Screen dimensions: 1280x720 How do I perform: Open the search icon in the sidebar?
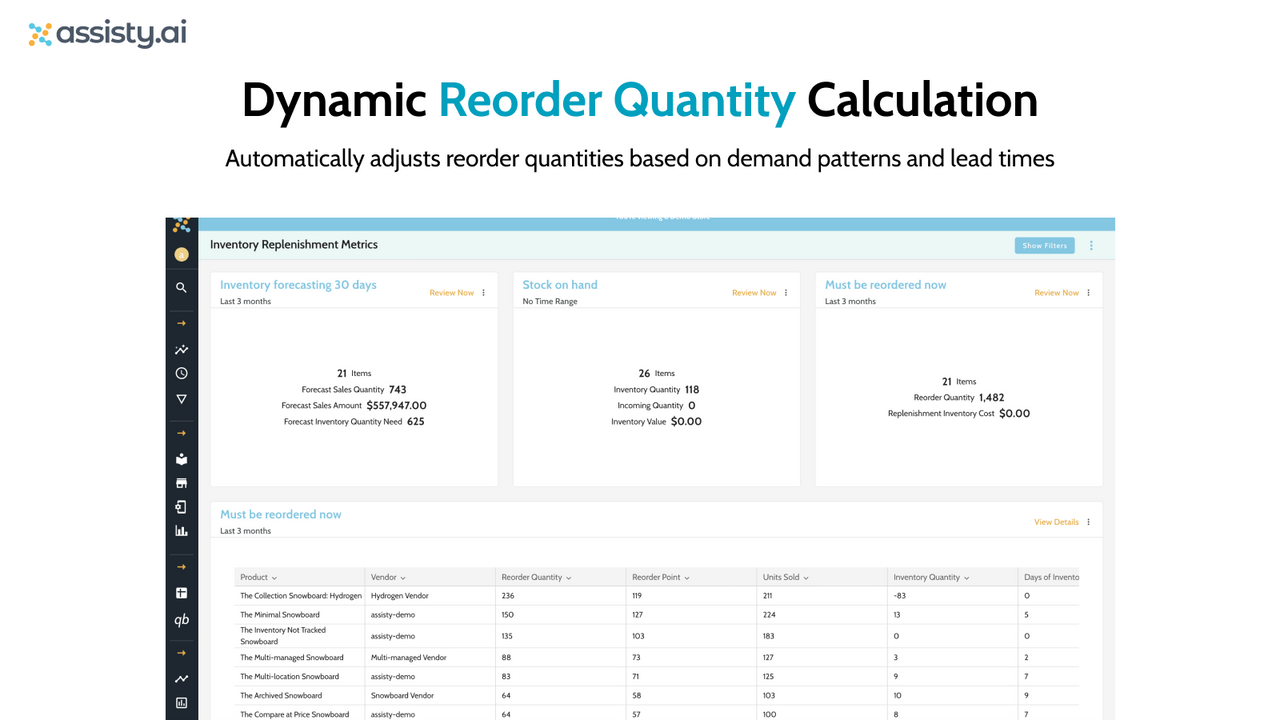tap(181, 287)
